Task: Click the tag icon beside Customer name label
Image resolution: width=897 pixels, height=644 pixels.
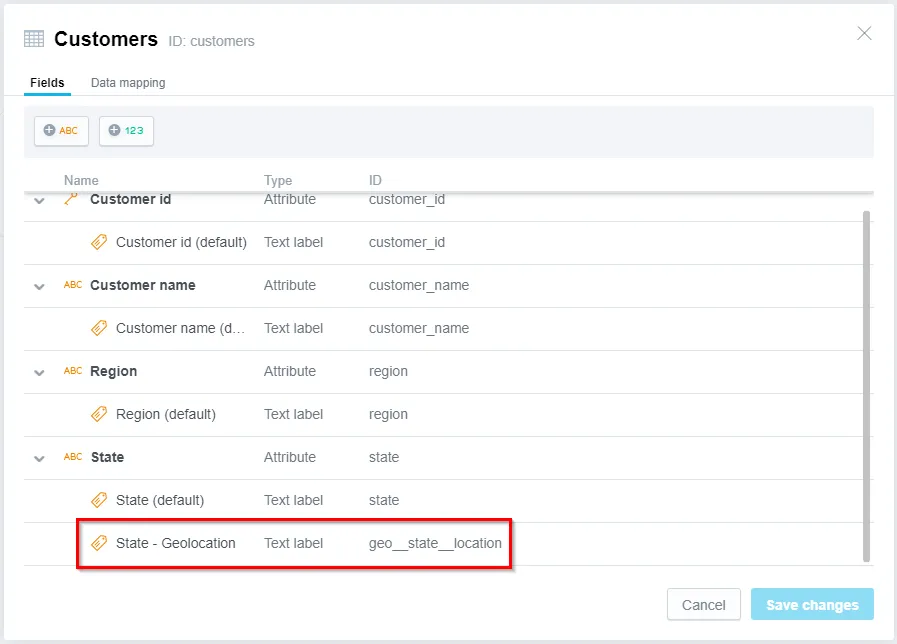Action: click(x=99, y=328)
